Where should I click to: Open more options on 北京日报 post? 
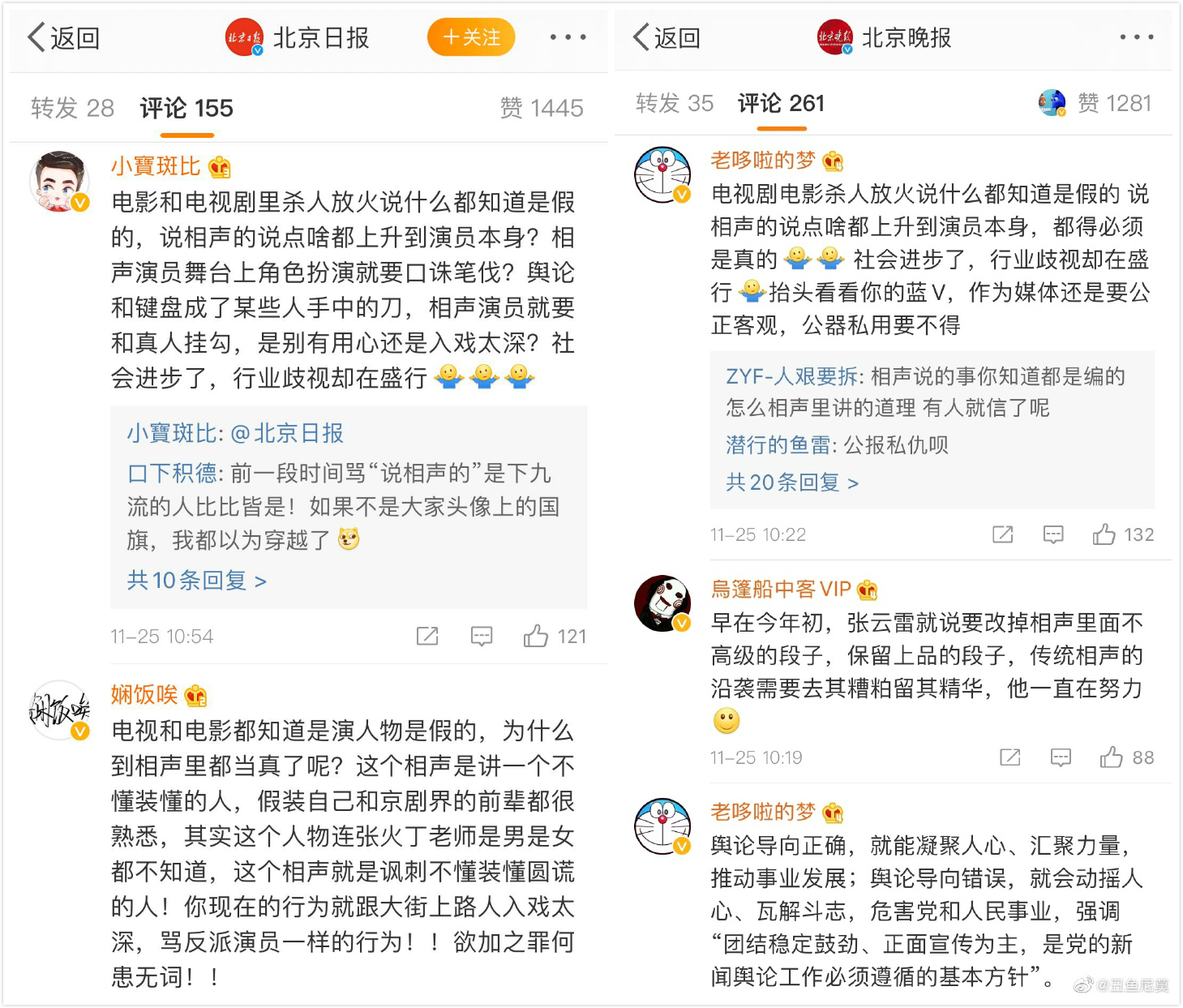(568, 37)
